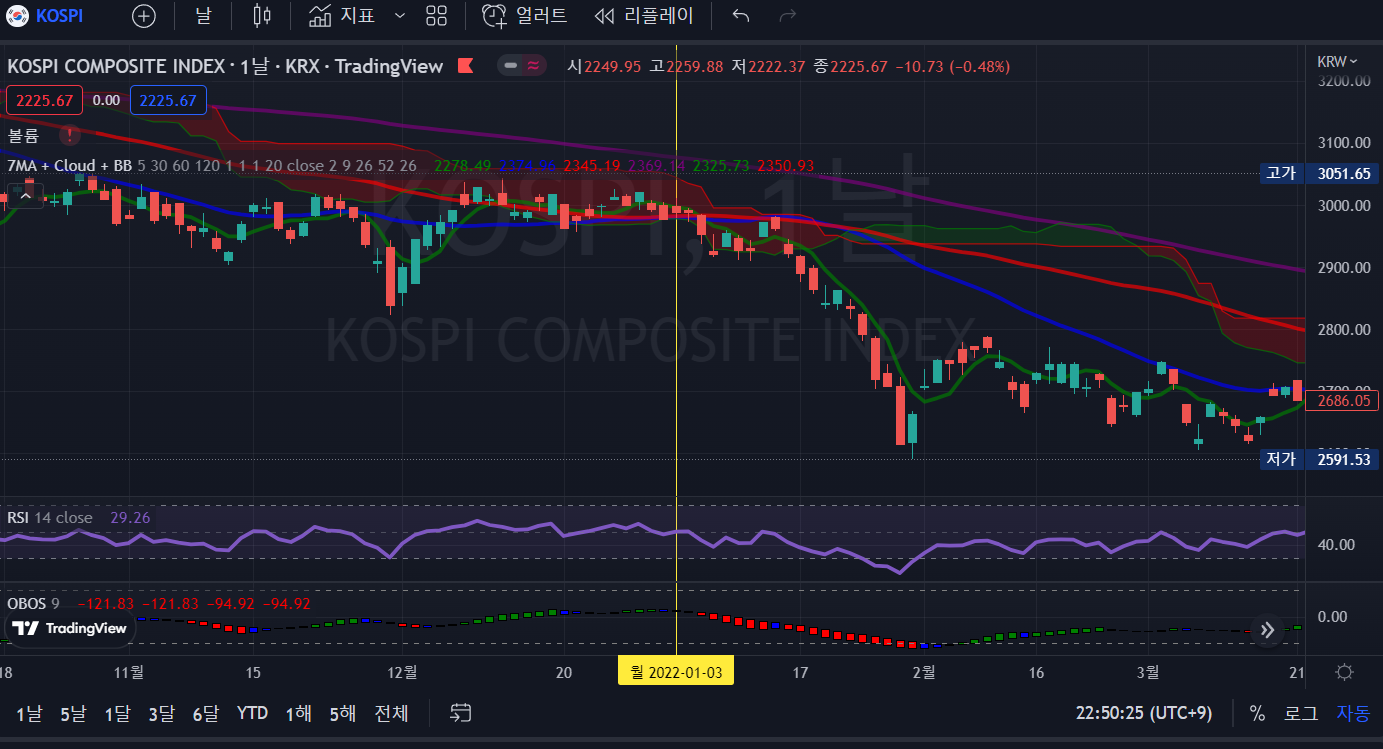Viewport: 1383px width, 749px height.
Task: Create an alert with 얼러트 button
Action: point(525,16)
